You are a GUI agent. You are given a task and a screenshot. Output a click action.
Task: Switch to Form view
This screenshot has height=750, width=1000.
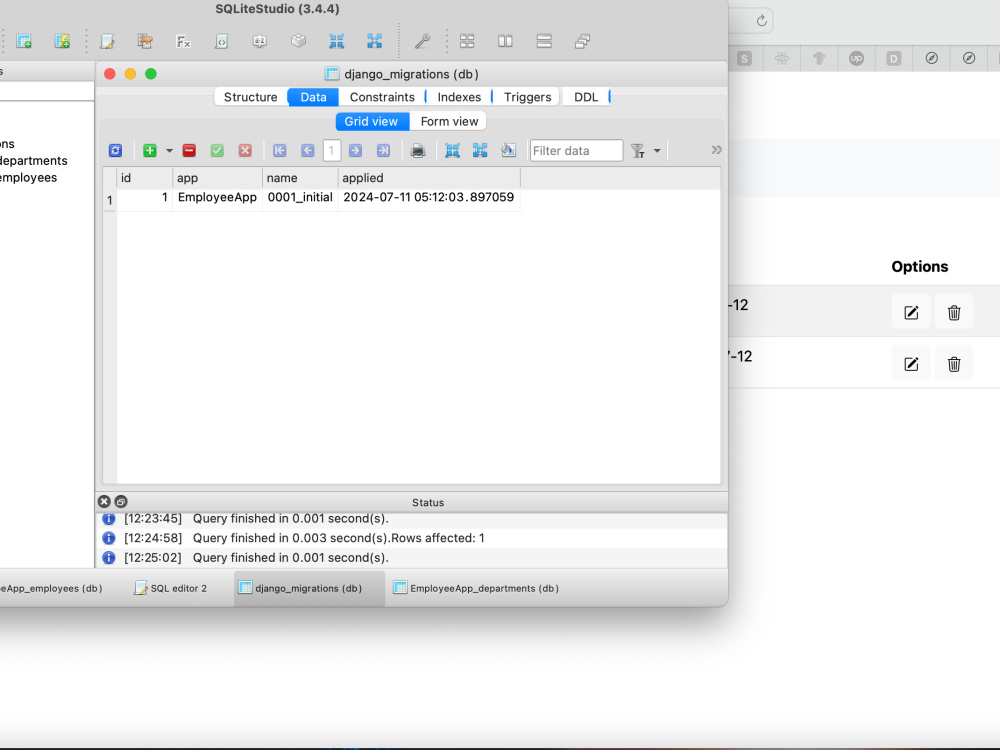click(x=449, y=121)
